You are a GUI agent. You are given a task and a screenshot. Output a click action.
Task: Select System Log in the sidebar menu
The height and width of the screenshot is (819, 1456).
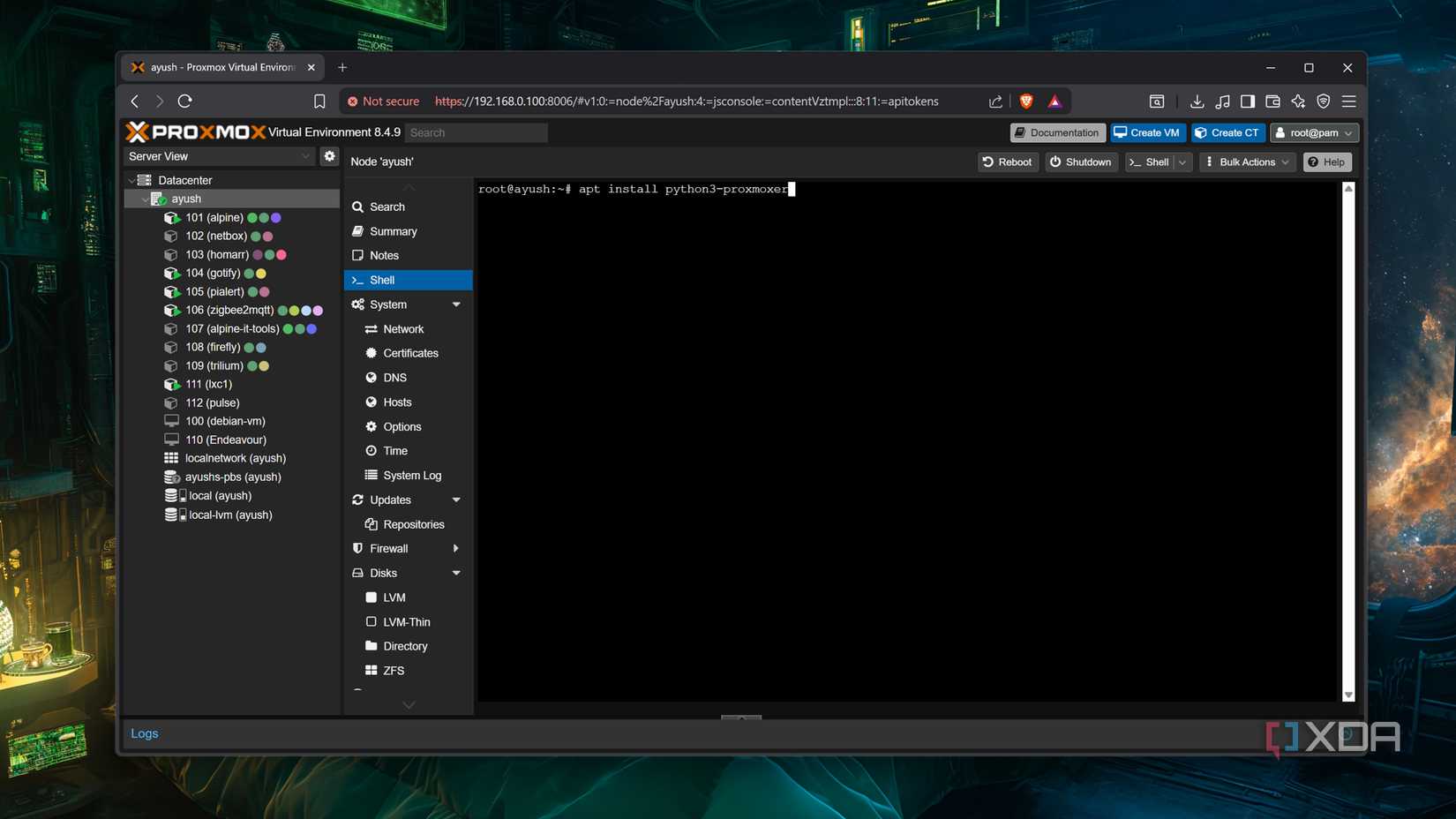click(x=411, y=475)
